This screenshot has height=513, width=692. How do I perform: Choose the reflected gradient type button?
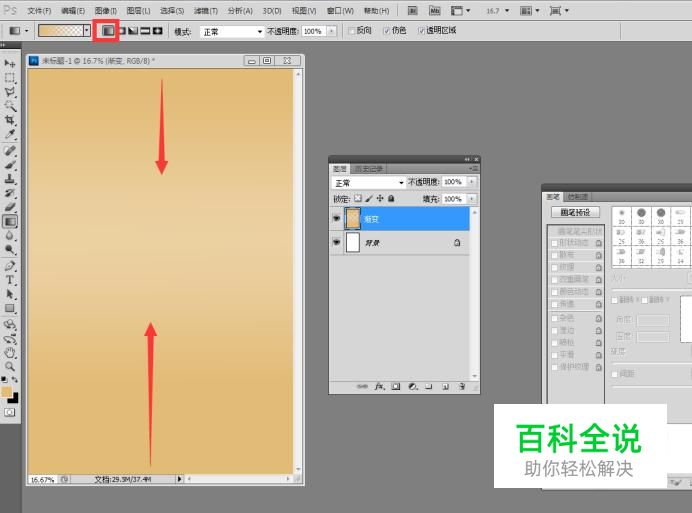(145, 30)
